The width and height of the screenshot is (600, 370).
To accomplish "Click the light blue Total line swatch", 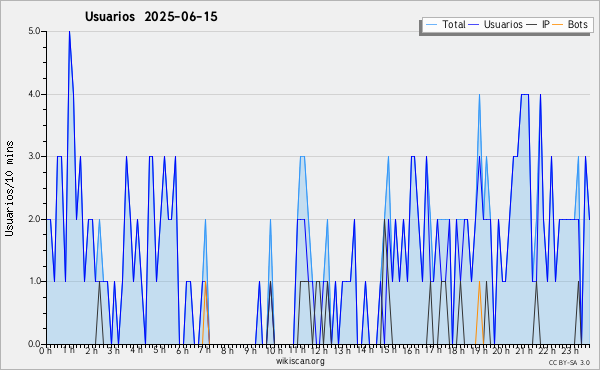I will [431, 25].
